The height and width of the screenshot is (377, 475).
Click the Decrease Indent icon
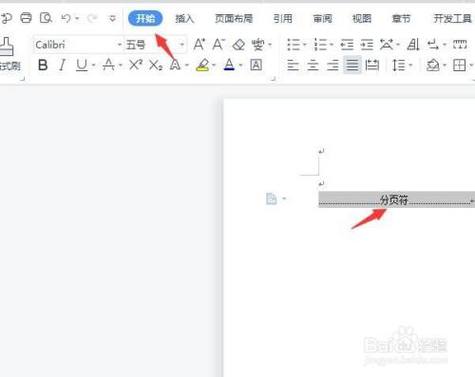tap(347, 44)
